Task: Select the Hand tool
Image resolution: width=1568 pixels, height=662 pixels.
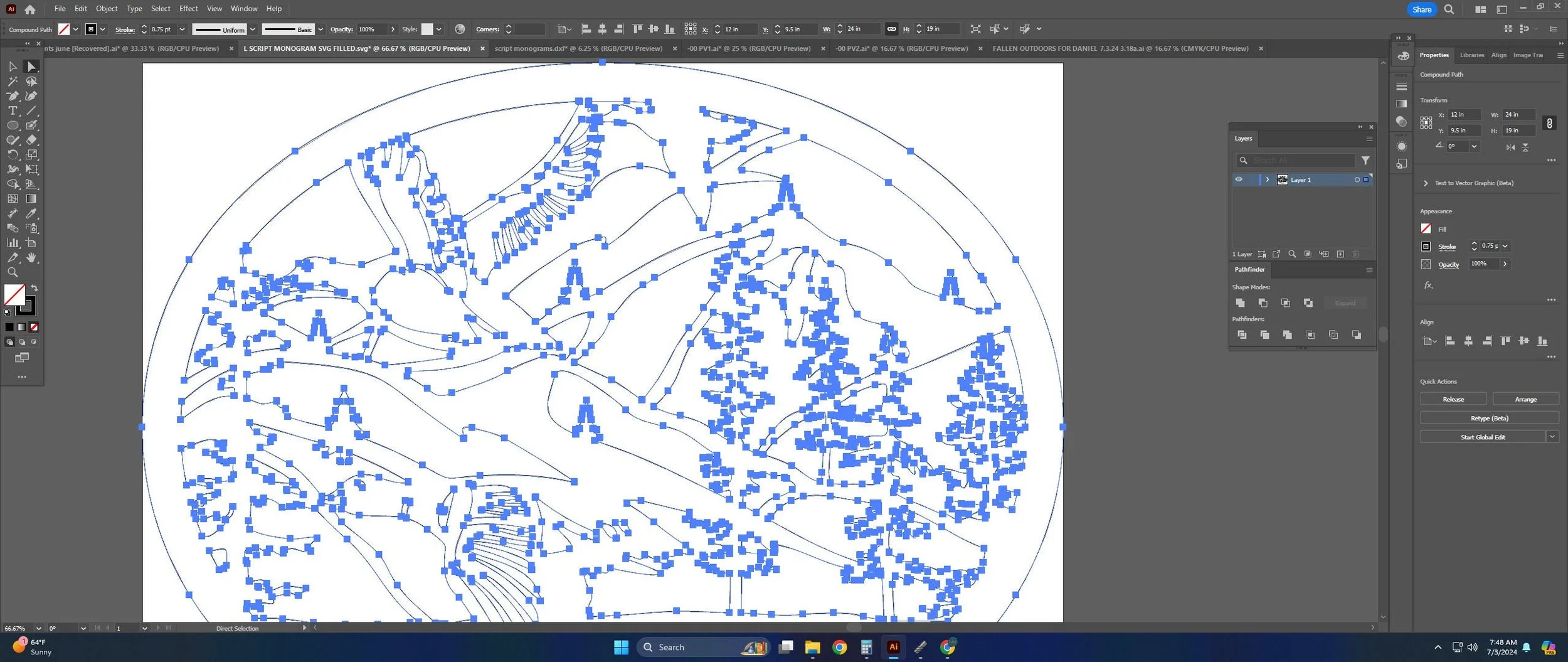Action: click(31, 258)
